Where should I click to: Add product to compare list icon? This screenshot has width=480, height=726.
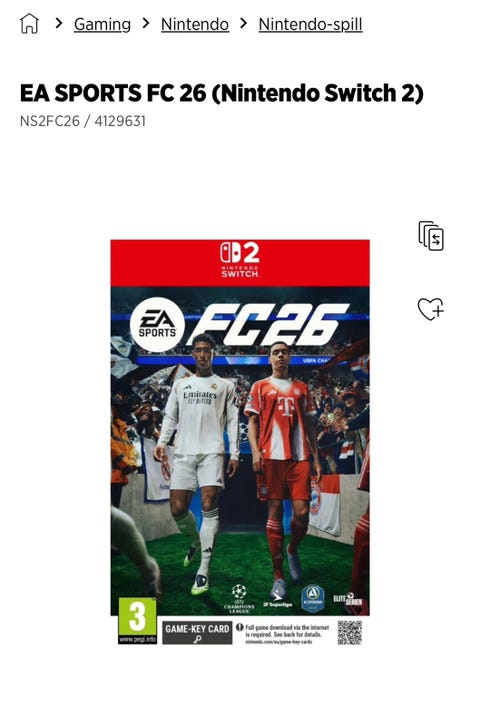[x=431, y=236]
